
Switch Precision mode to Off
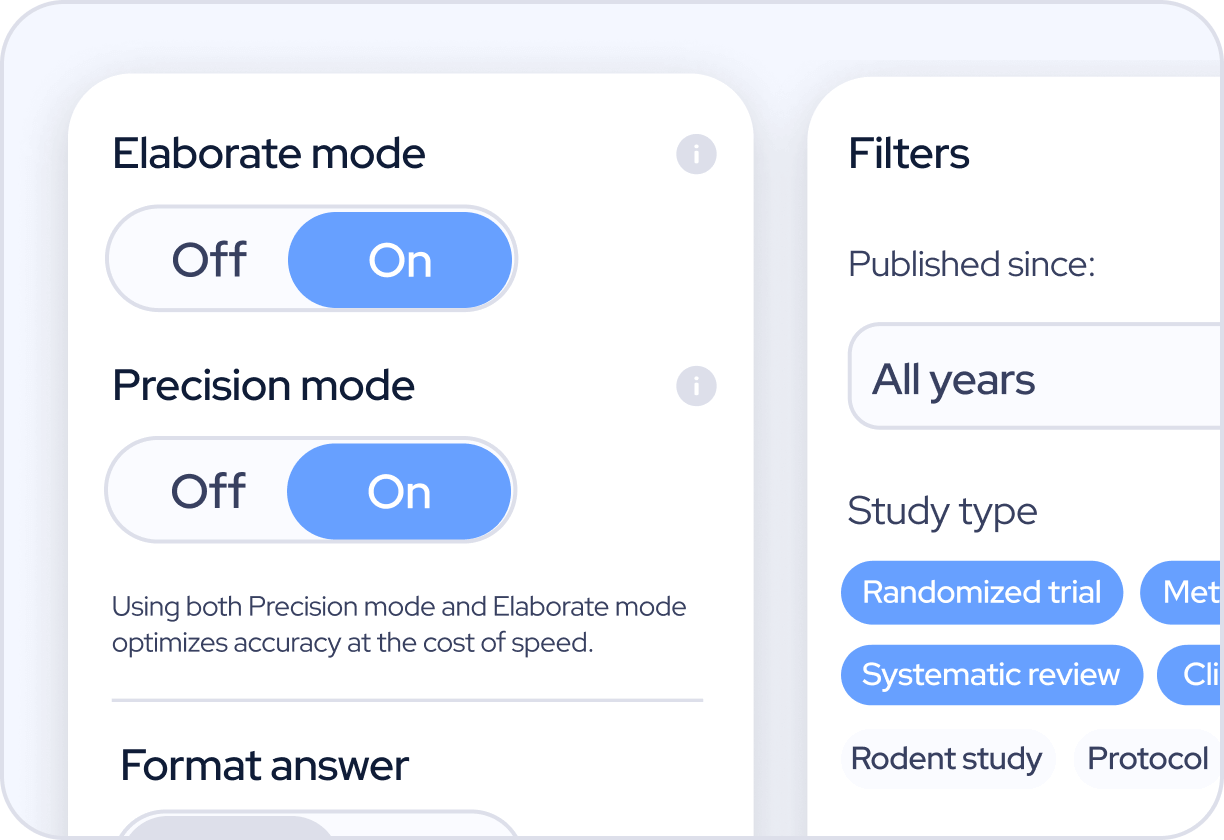tap(208, 492)
